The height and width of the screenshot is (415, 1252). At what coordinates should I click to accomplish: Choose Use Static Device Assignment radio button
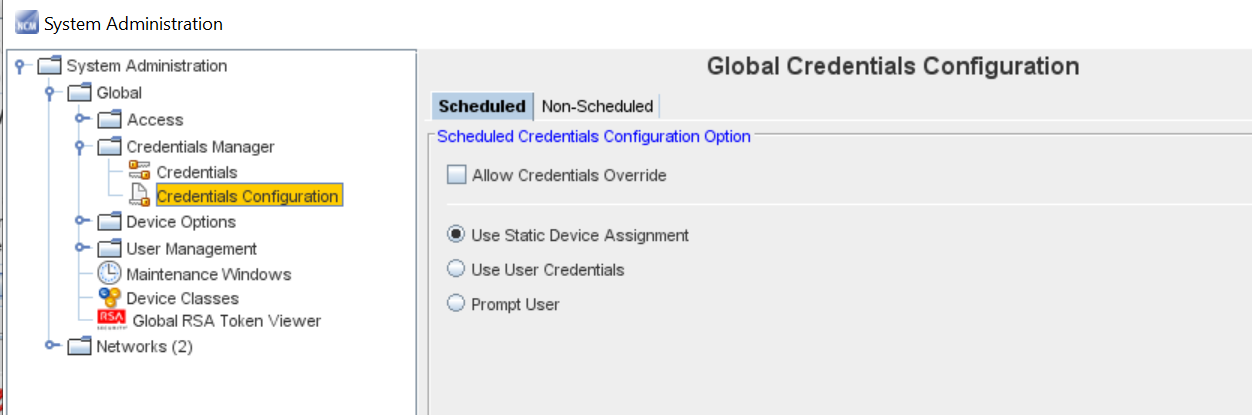(x=456, y=235)
